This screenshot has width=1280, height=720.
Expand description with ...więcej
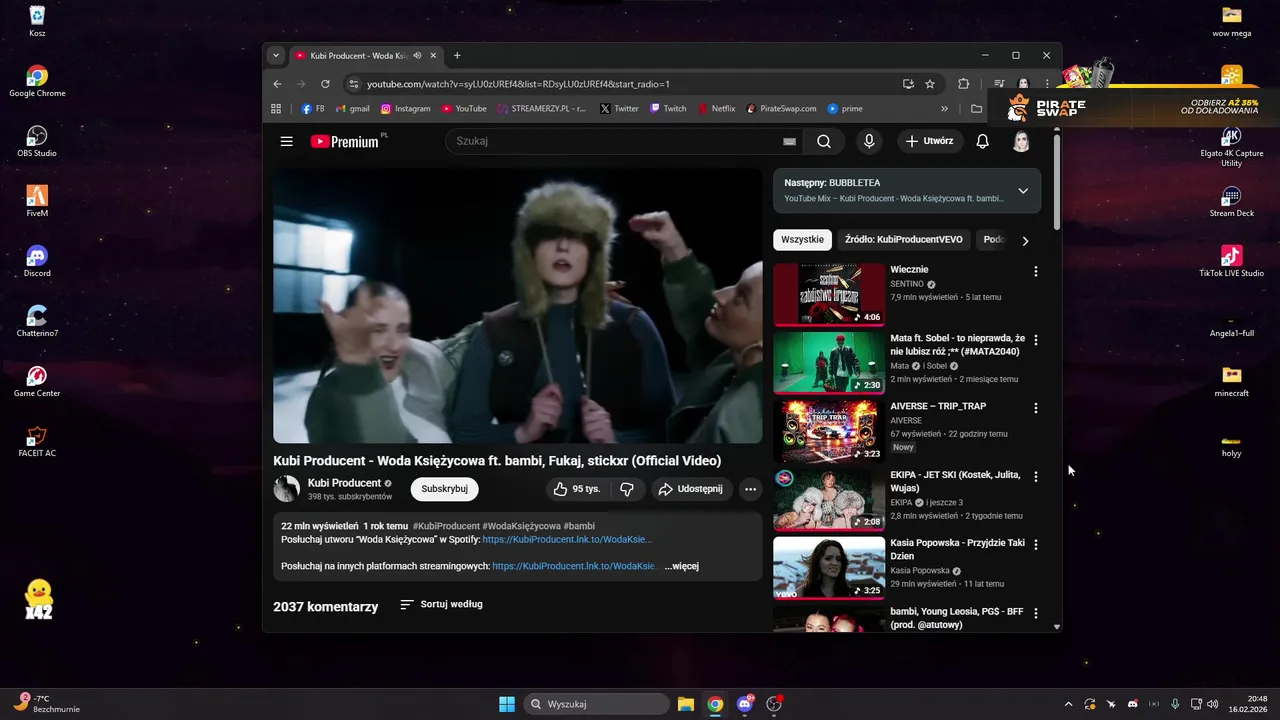(681, 566)
